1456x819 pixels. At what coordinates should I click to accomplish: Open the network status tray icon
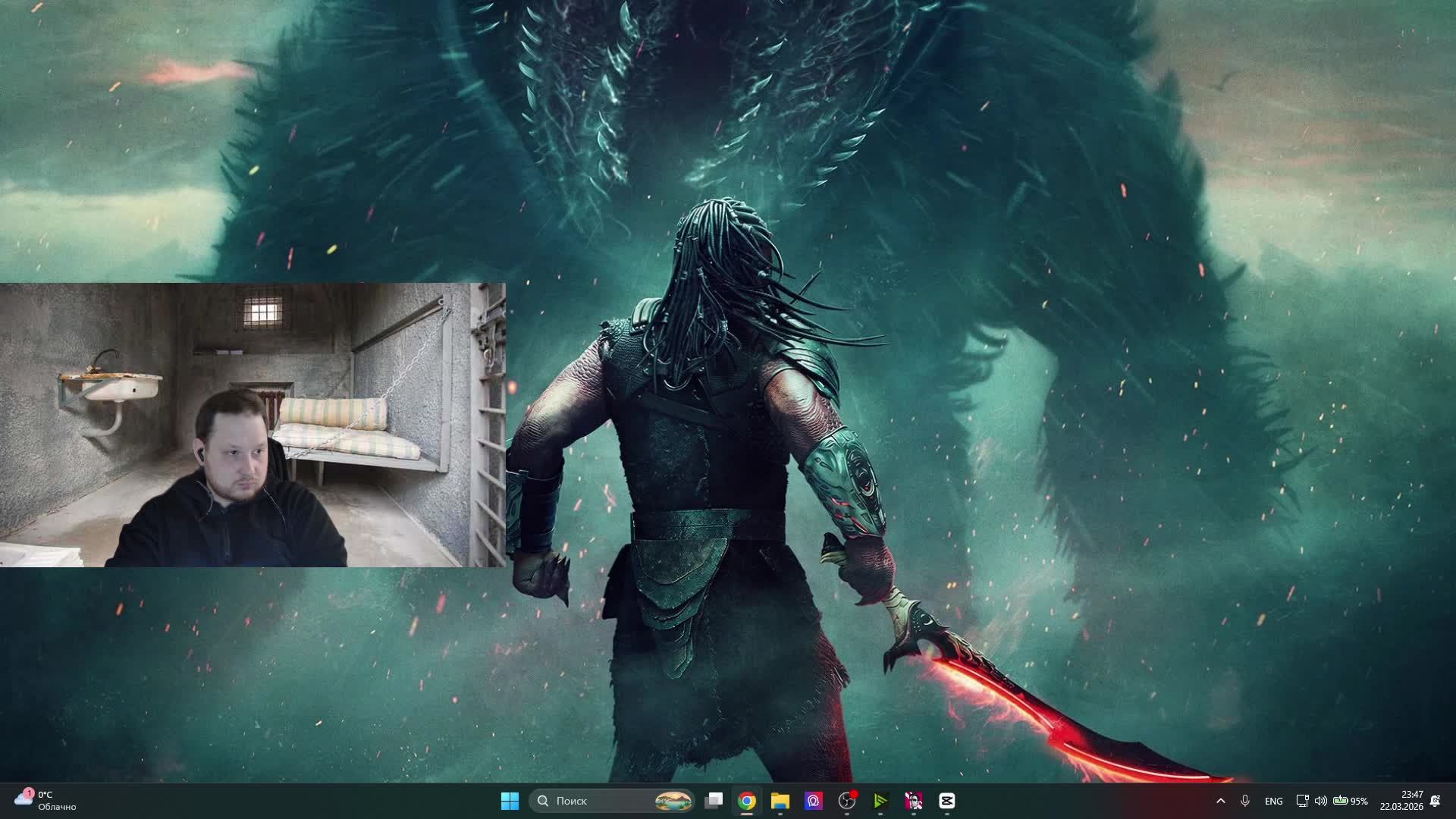pos(1302,801)
